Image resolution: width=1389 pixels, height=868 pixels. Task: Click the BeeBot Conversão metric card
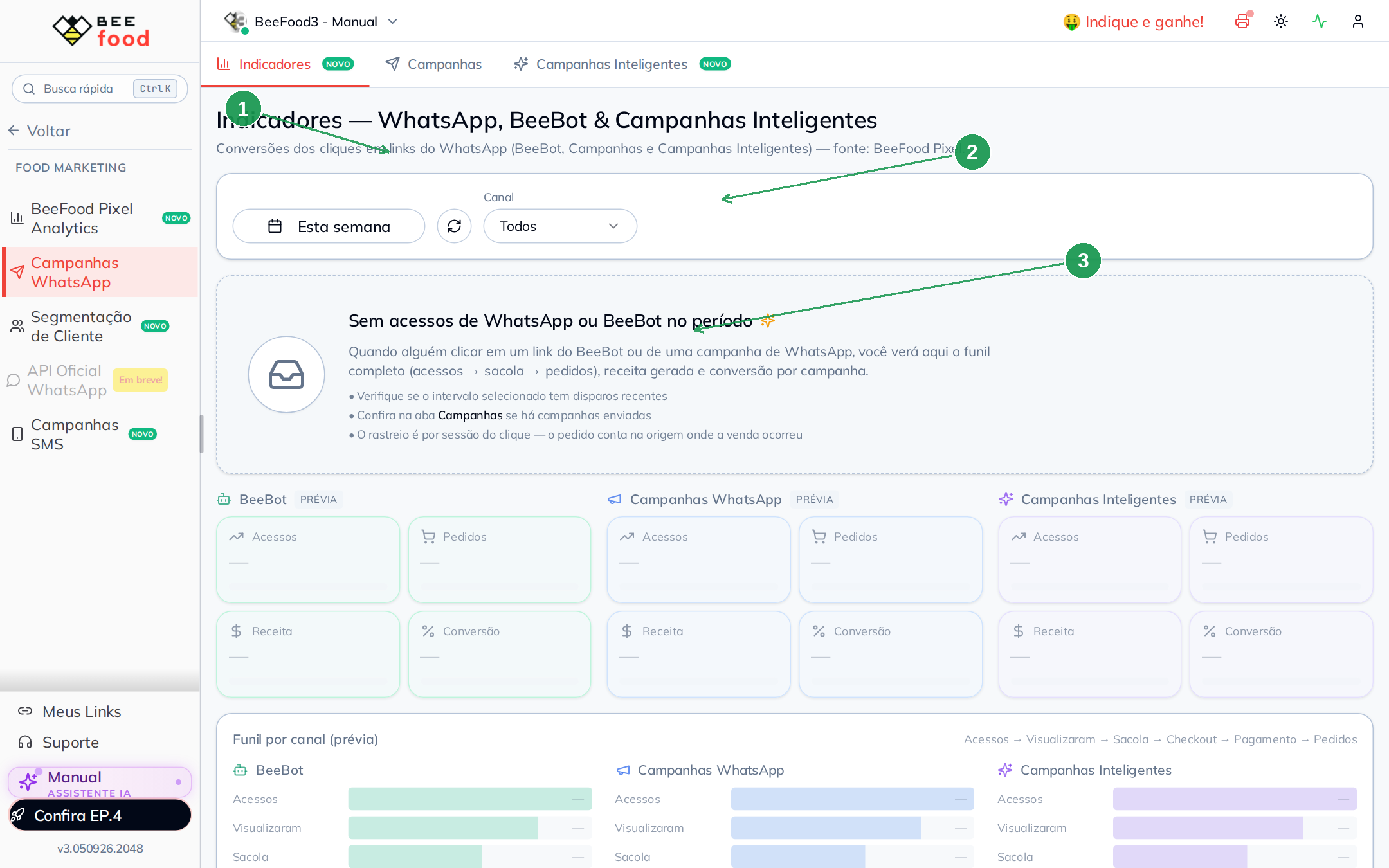[x=500, y=654]
